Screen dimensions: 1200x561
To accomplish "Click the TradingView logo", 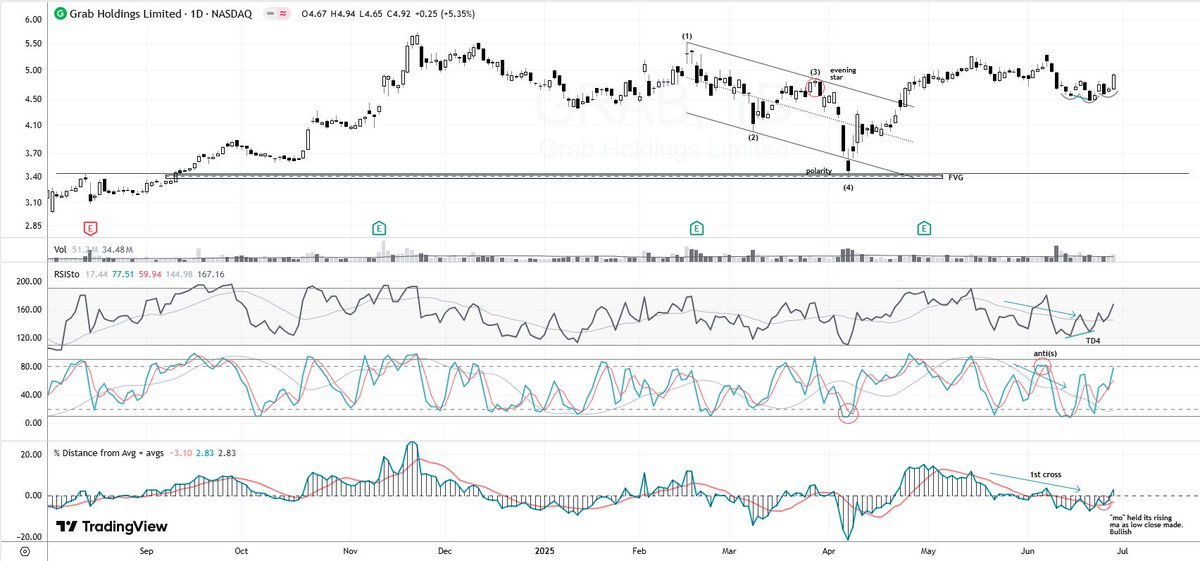I will click(111, 526).
